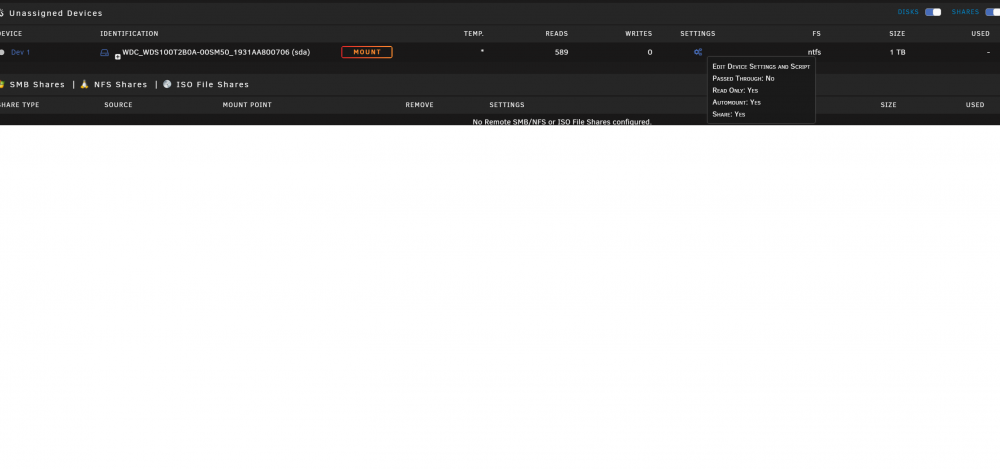Click the 'Passed Through: No' tooltip line
This screenshot has height=469, width=1000.
[x=743, y=78]
